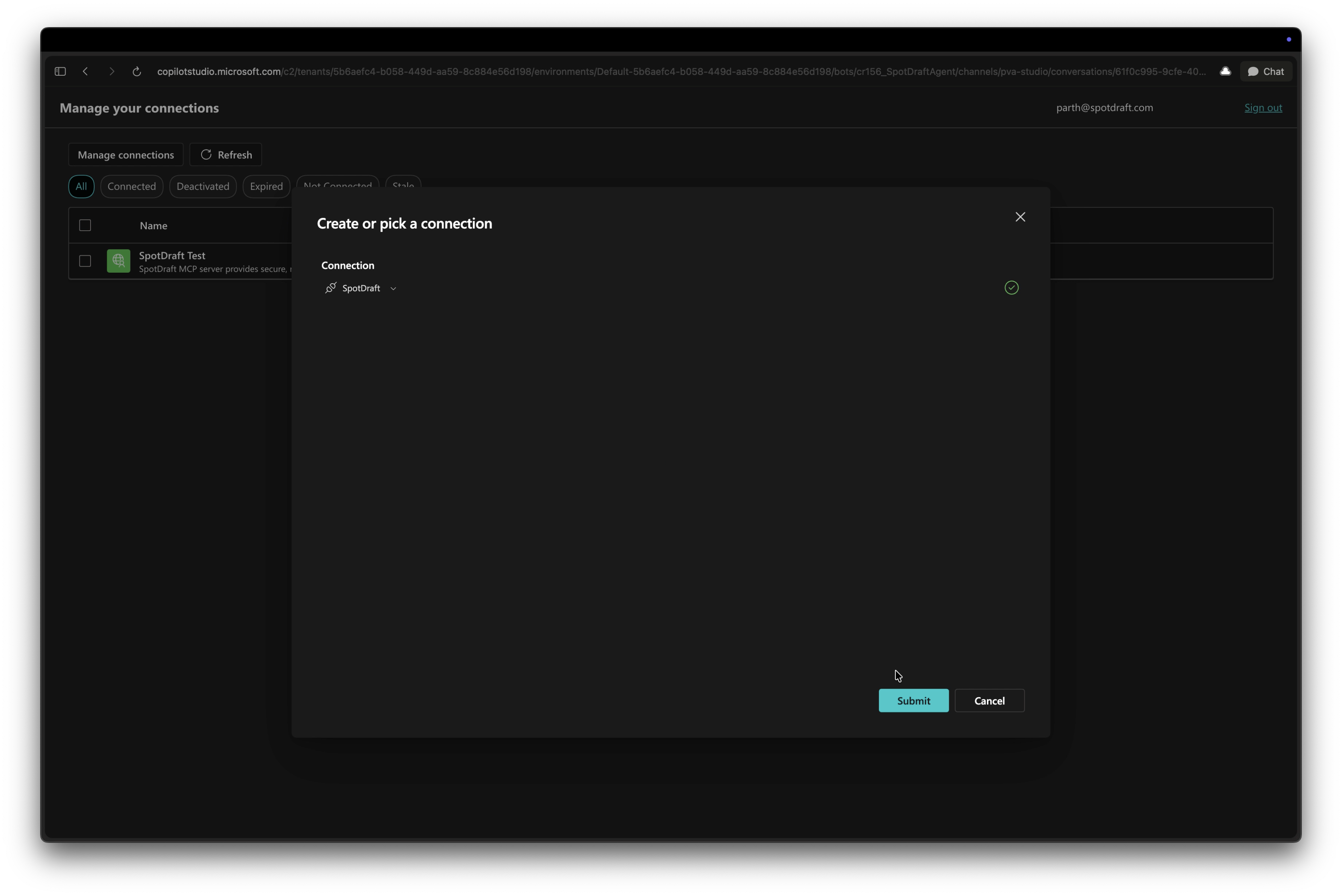1342x896 pixels.
Task: Filter by Expired status
Action: tap(266, 186)
